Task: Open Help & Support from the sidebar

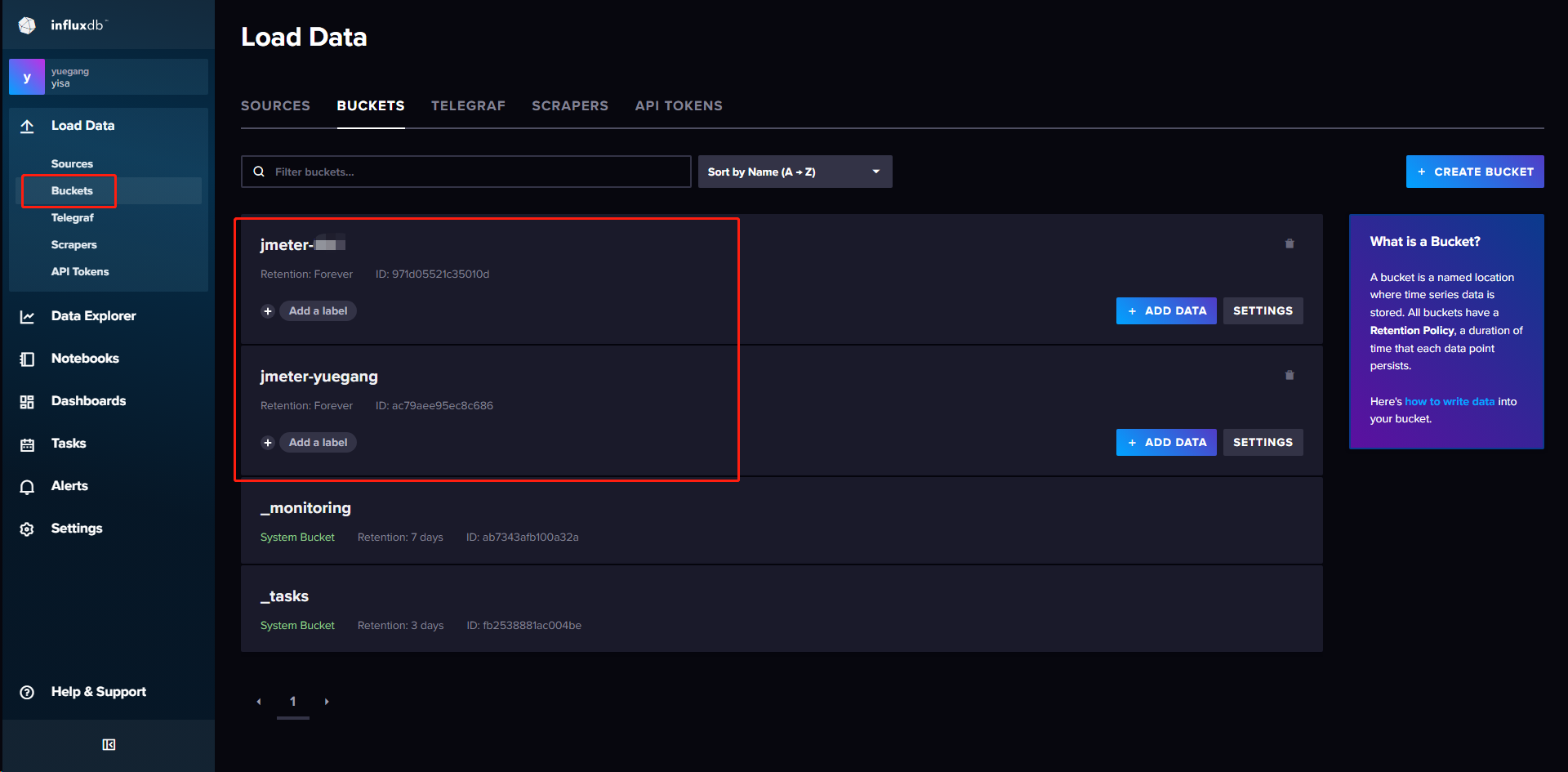Action: coord(99,692)
